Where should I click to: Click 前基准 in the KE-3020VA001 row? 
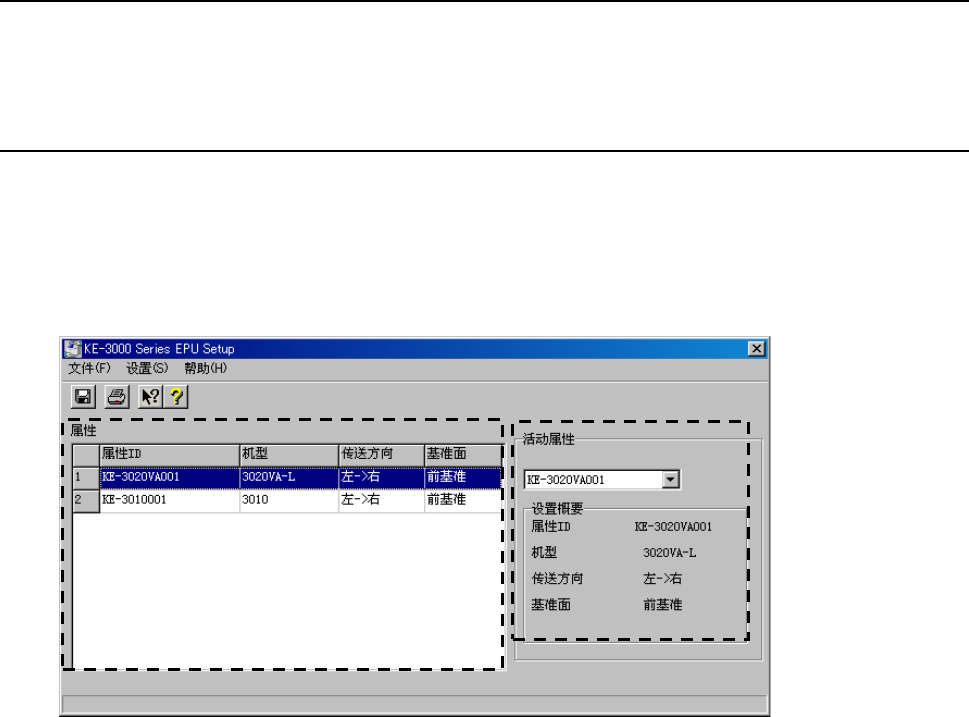tap(463, 478)
